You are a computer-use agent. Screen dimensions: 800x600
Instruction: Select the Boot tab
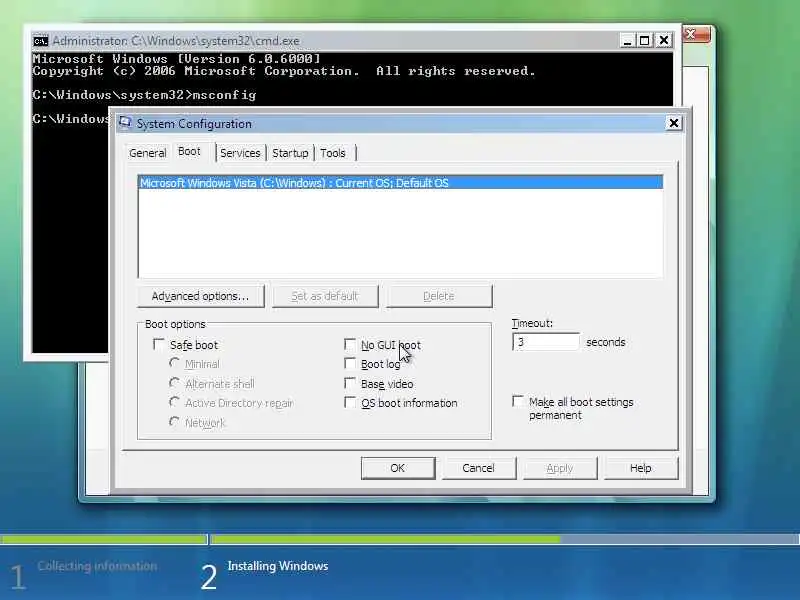pyautogui.click(x=189, y=152)
